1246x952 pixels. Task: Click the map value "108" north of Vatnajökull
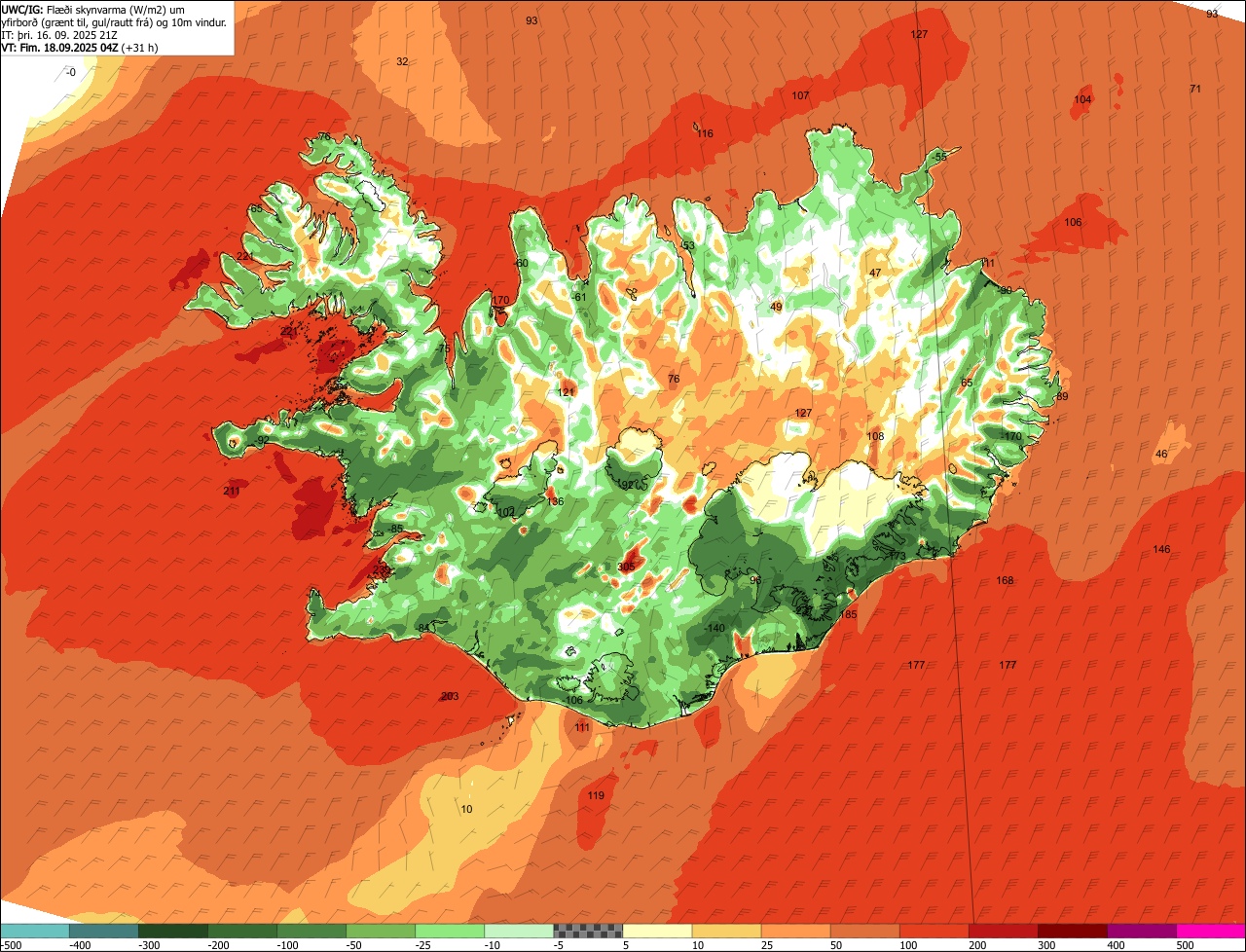[875, 436]
